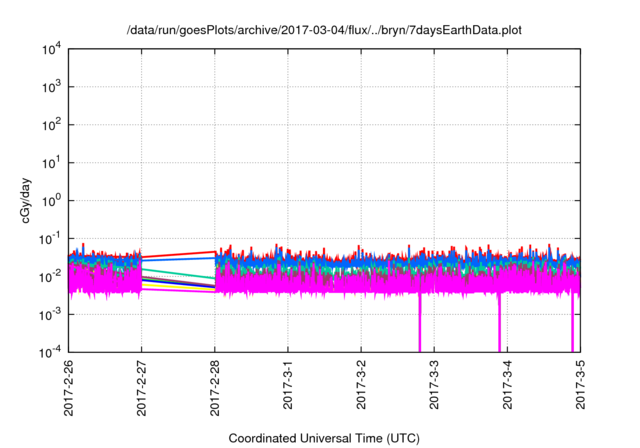Click the 10^1 y-axis tick label
This screenshot has height=448, width=640.
coord(51,163)
